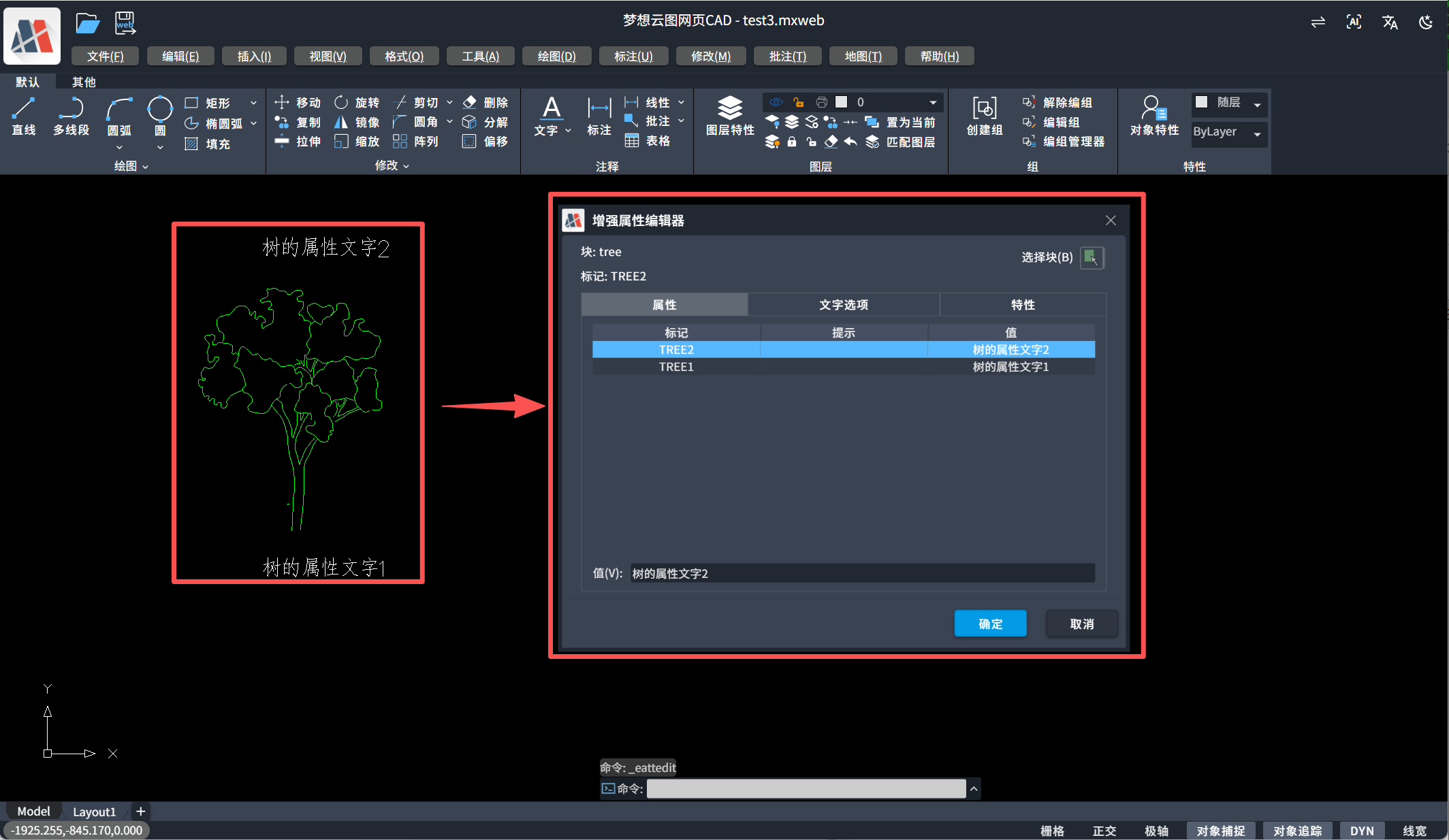Click the open folder icon in title bar
Screen dimensions: 1449x840
coord(87,24)
